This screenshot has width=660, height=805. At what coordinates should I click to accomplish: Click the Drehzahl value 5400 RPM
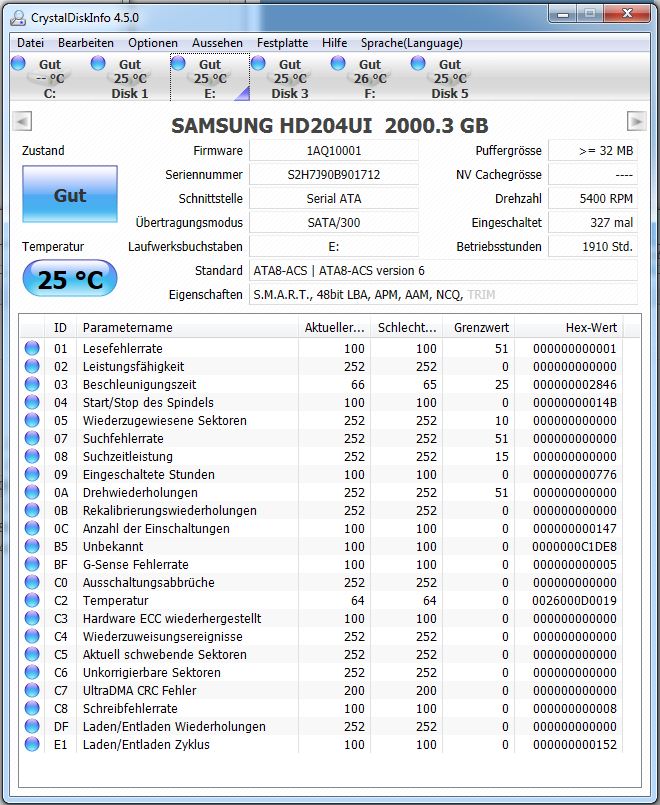(593, 199)
